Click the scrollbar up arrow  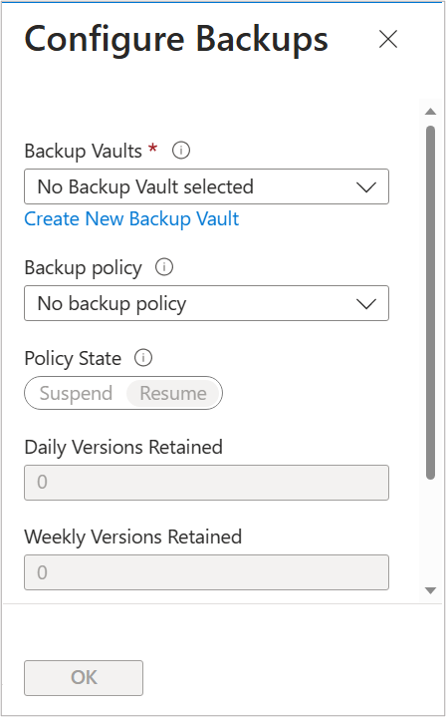tap(430, 112)
